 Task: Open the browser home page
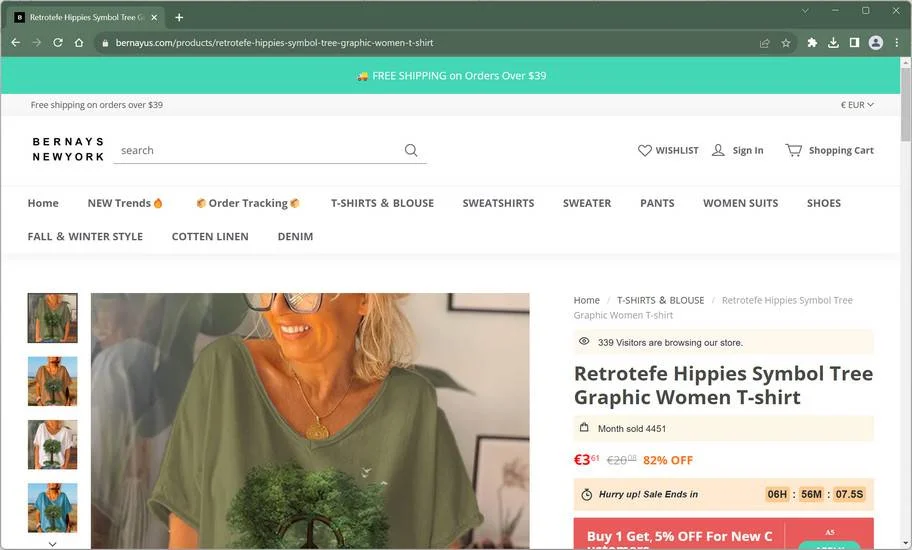coord(79,42)
